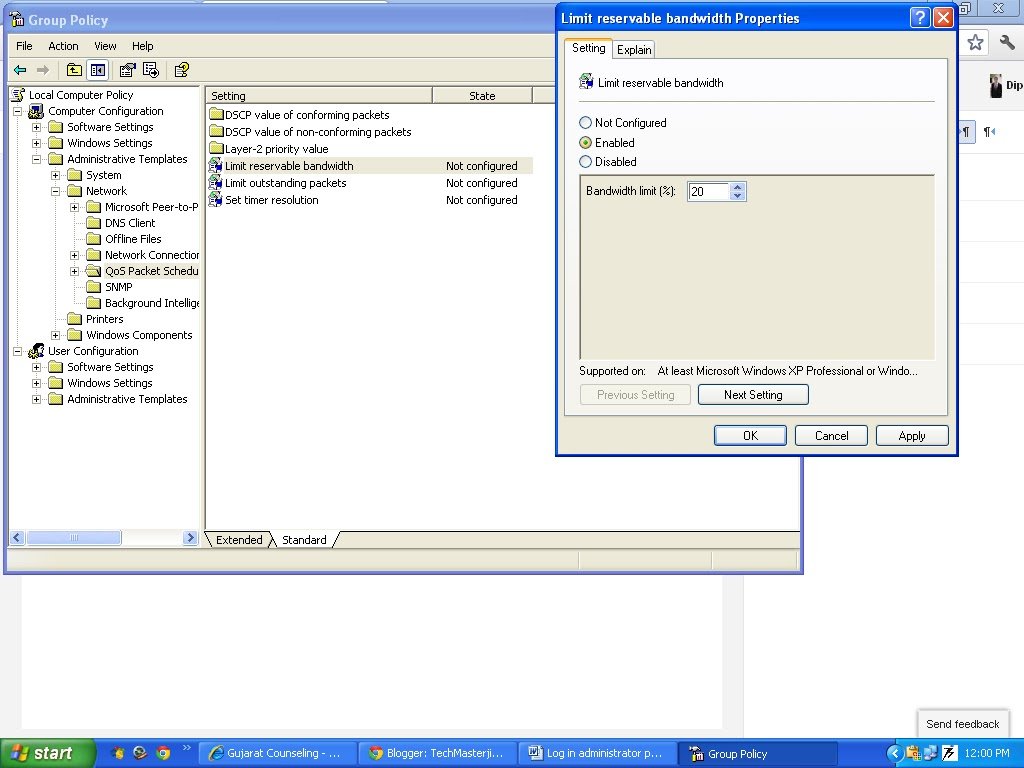The image size is (1024, 768).
Task: Click the Next Setting button
Action: (753, 394)
